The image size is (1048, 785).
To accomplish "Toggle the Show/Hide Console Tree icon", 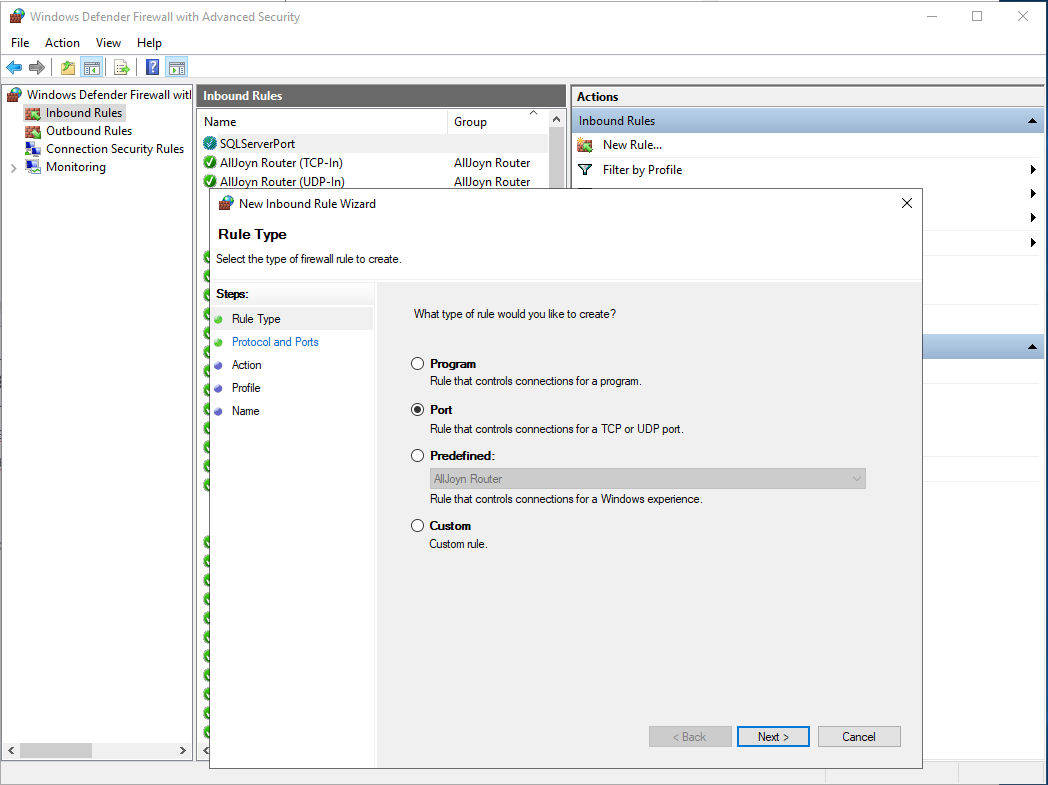I will (92, 67).
